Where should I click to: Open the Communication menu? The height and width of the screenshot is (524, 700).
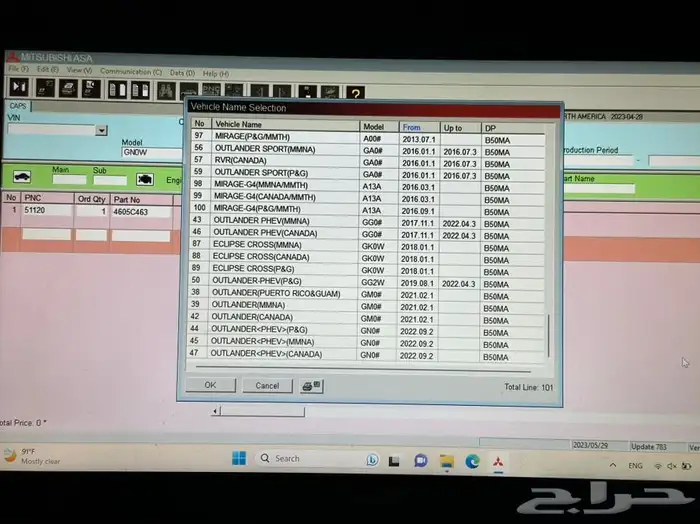pyautogui.click(x=125, y=72)
